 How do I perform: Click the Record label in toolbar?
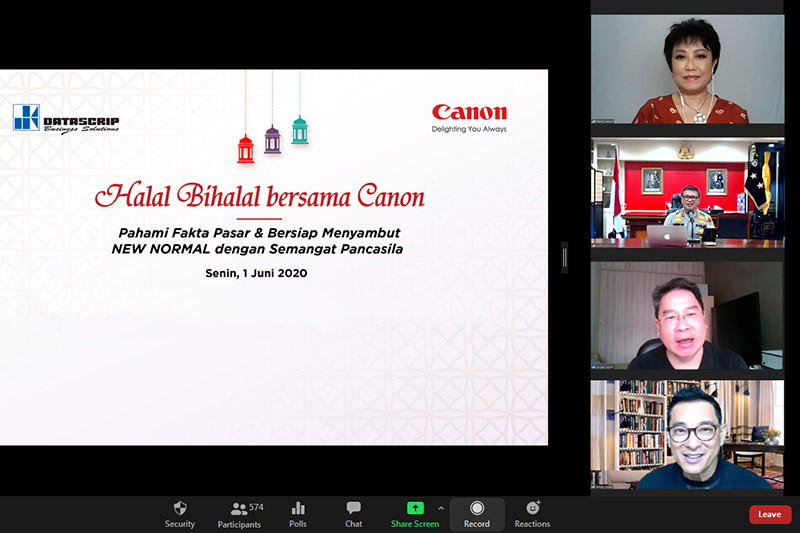click(477, 524)
